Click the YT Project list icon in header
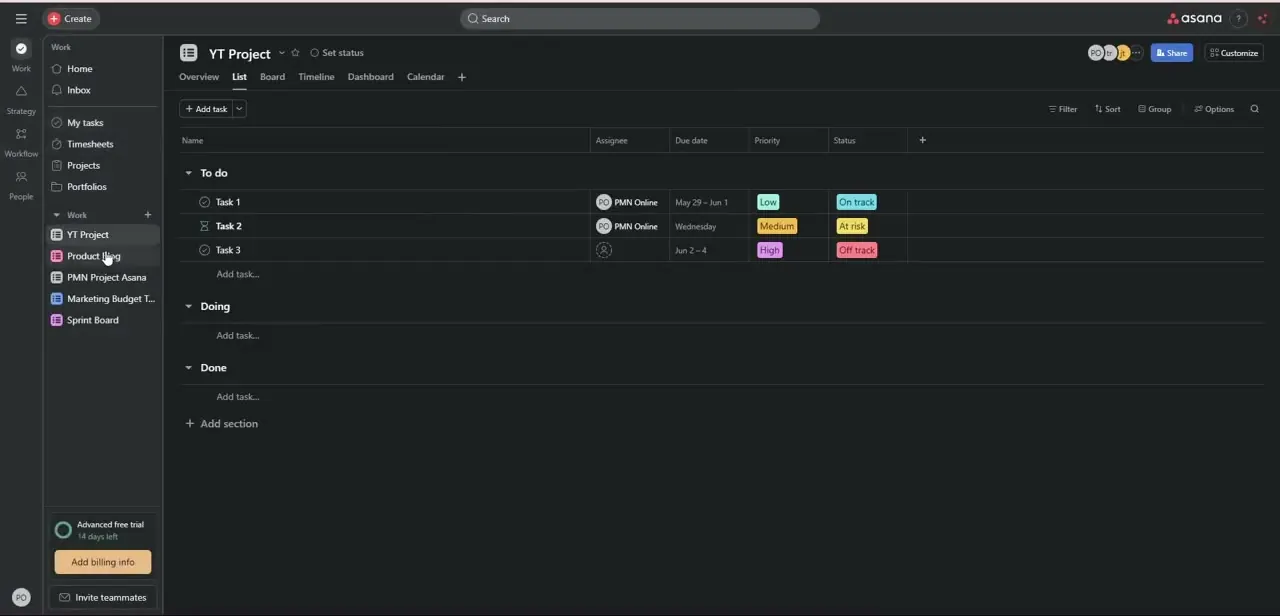This screenshot has height=616, width=1280. click(188, 53)
